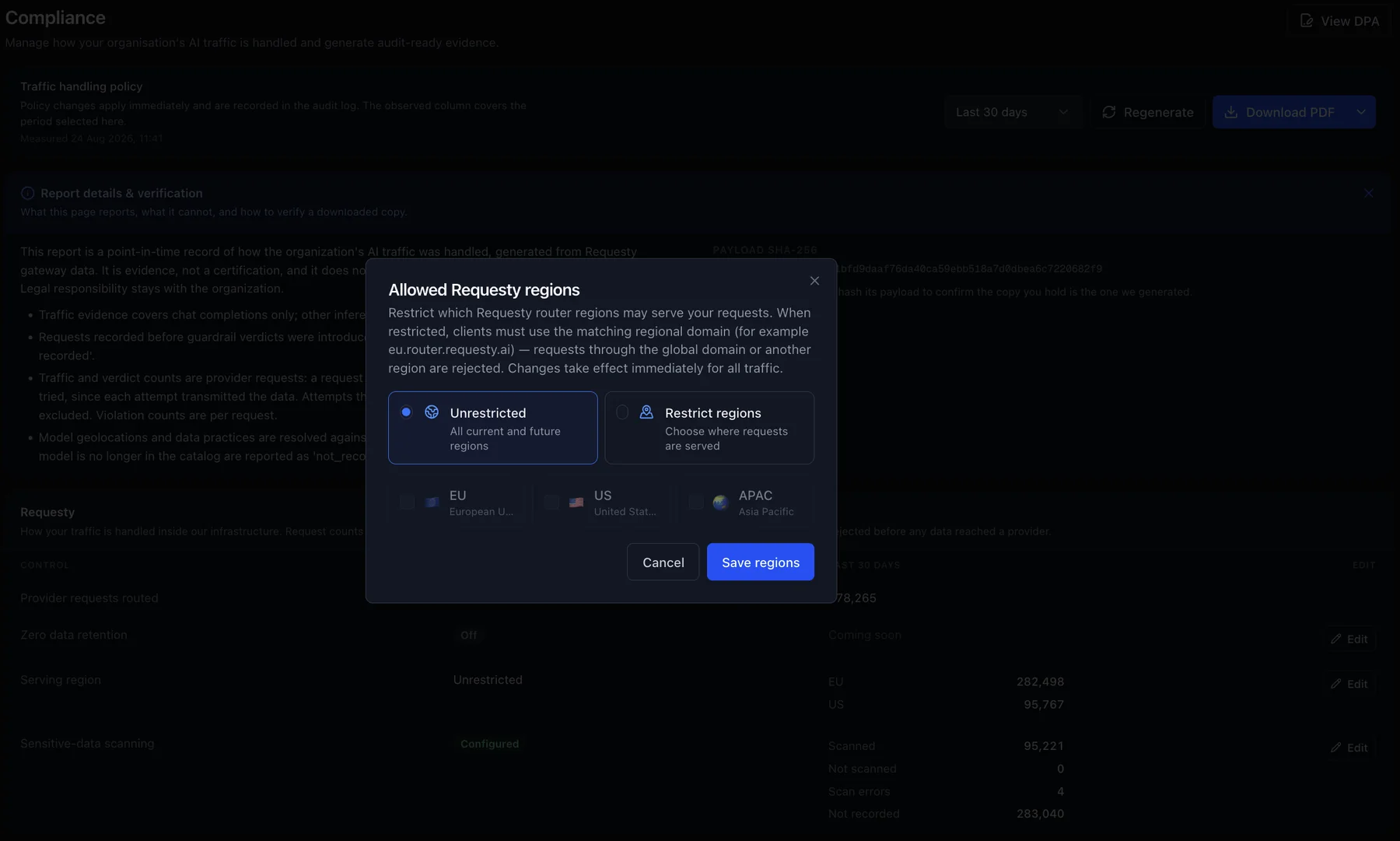Click the download icon in Download PDF
This screenshot has height=841, width=1400.
pos(1231,112)
